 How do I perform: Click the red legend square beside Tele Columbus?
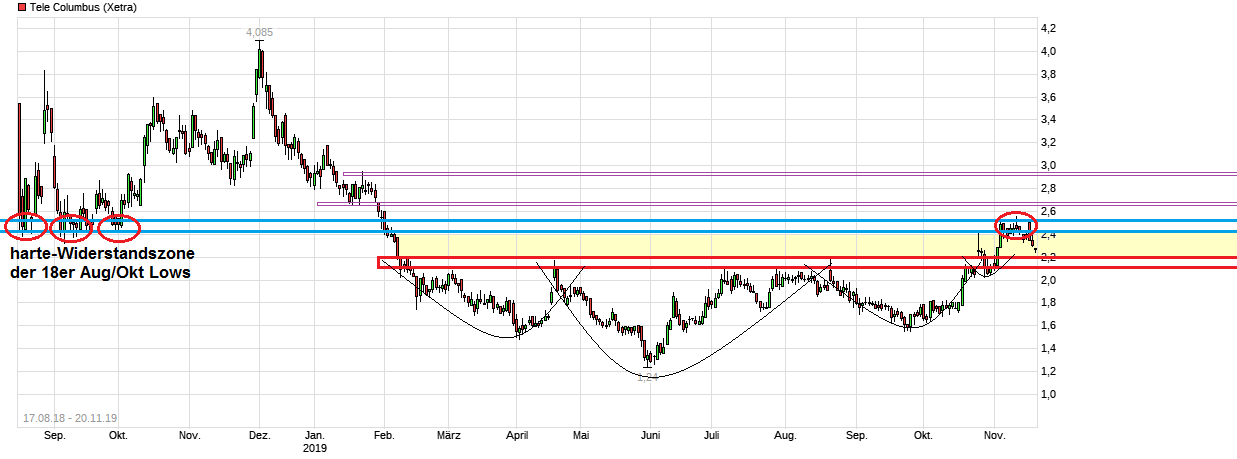click(9, 8)
